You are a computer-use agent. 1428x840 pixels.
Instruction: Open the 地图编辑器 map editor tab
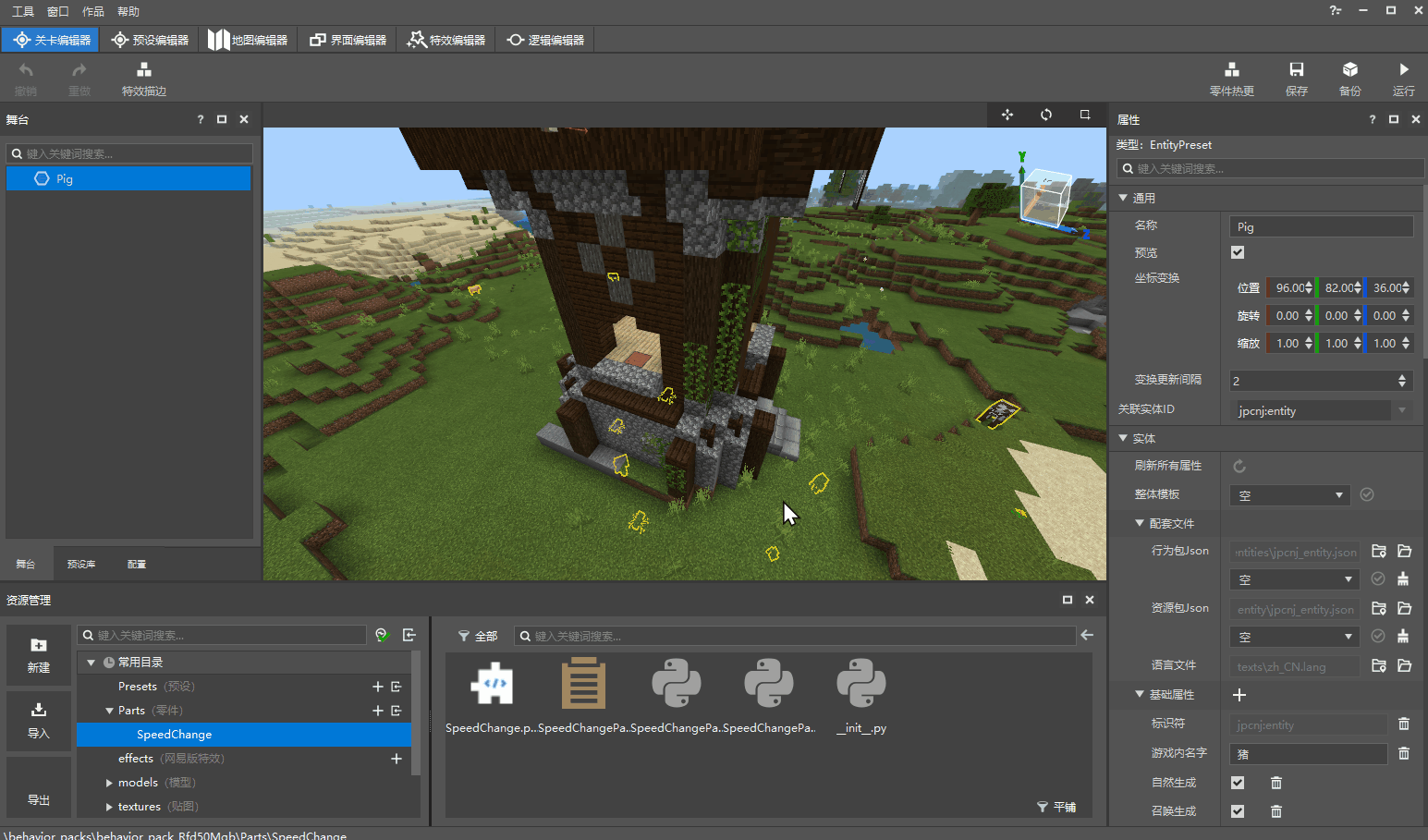point(248,40)
